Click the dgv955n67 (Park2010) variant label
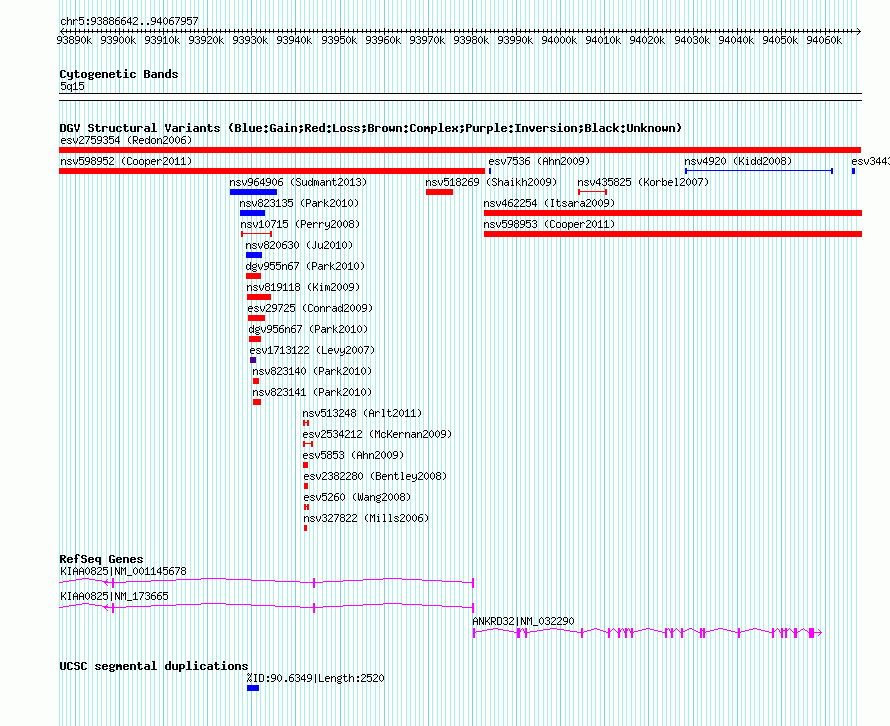 coord(305,266)
